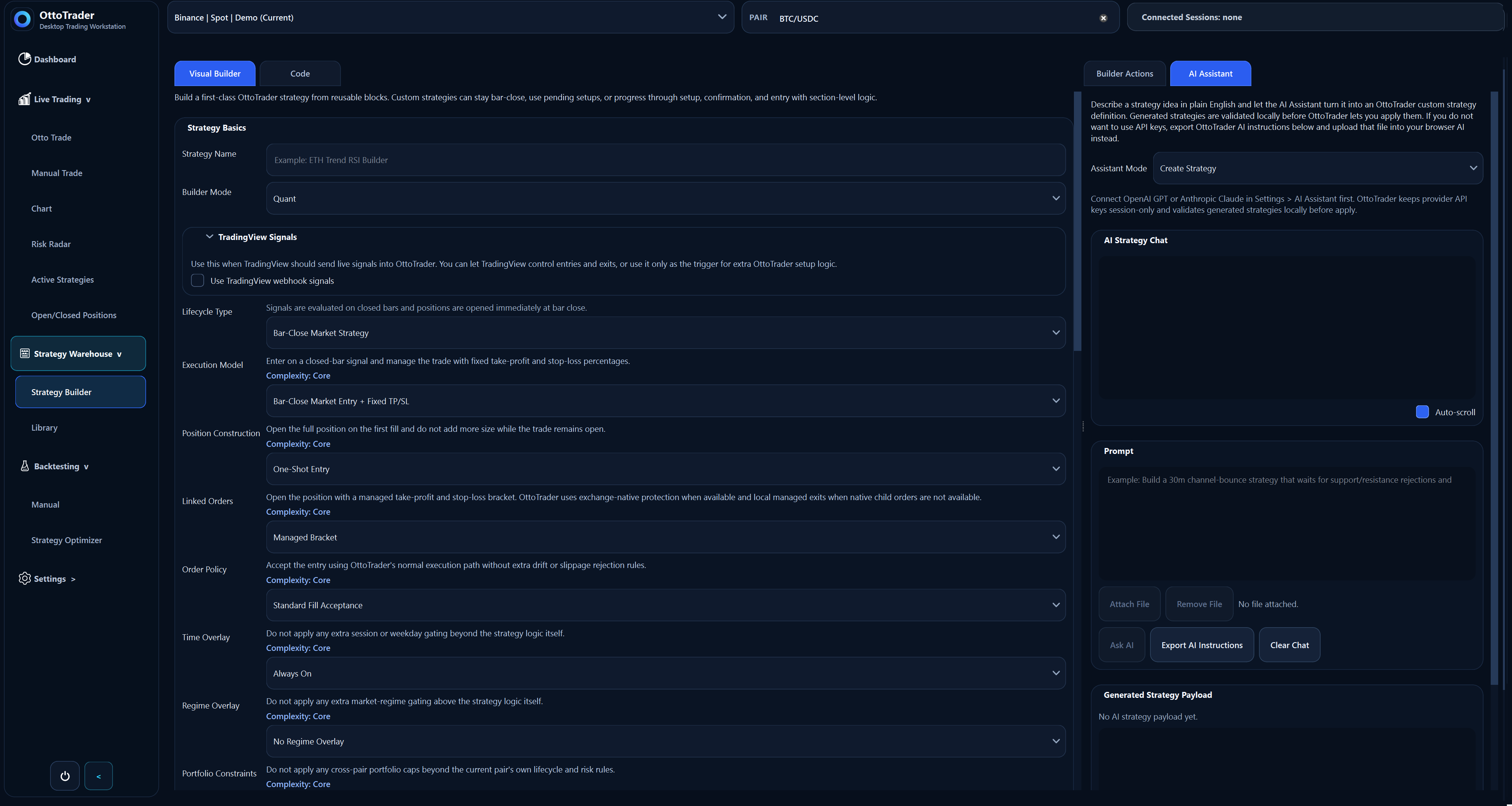Click the 'Portfolio Constraints' label

(219, 773)
